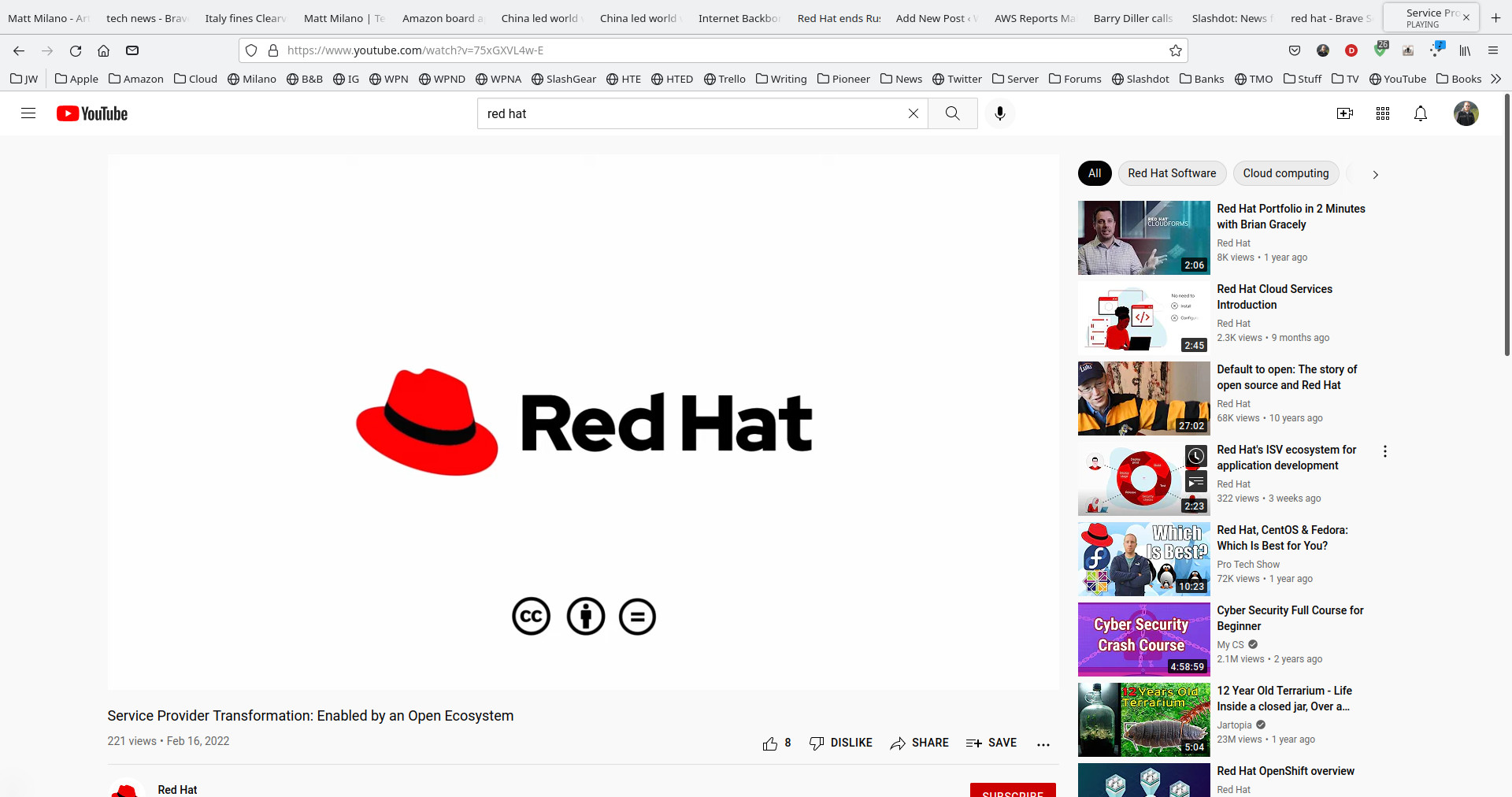The width and height of the screenshot is (1512, 797).
Task: Open Default to open story video thumbnail
Action: (1143, 398)
